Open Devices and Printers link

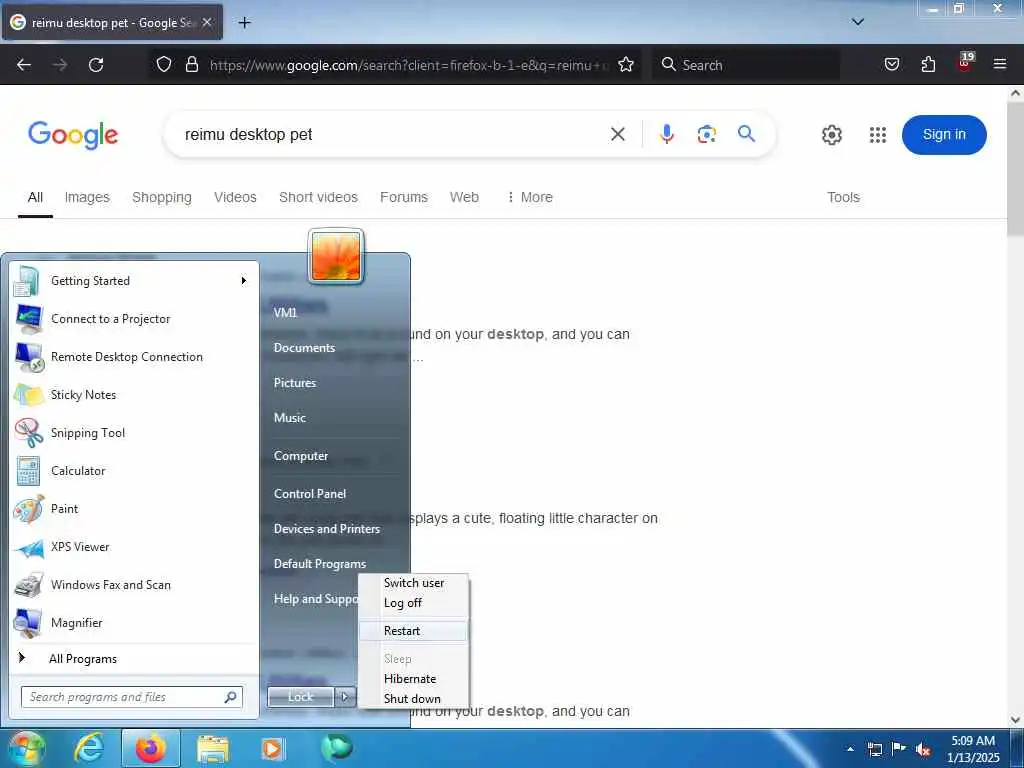tap(327, 529)
